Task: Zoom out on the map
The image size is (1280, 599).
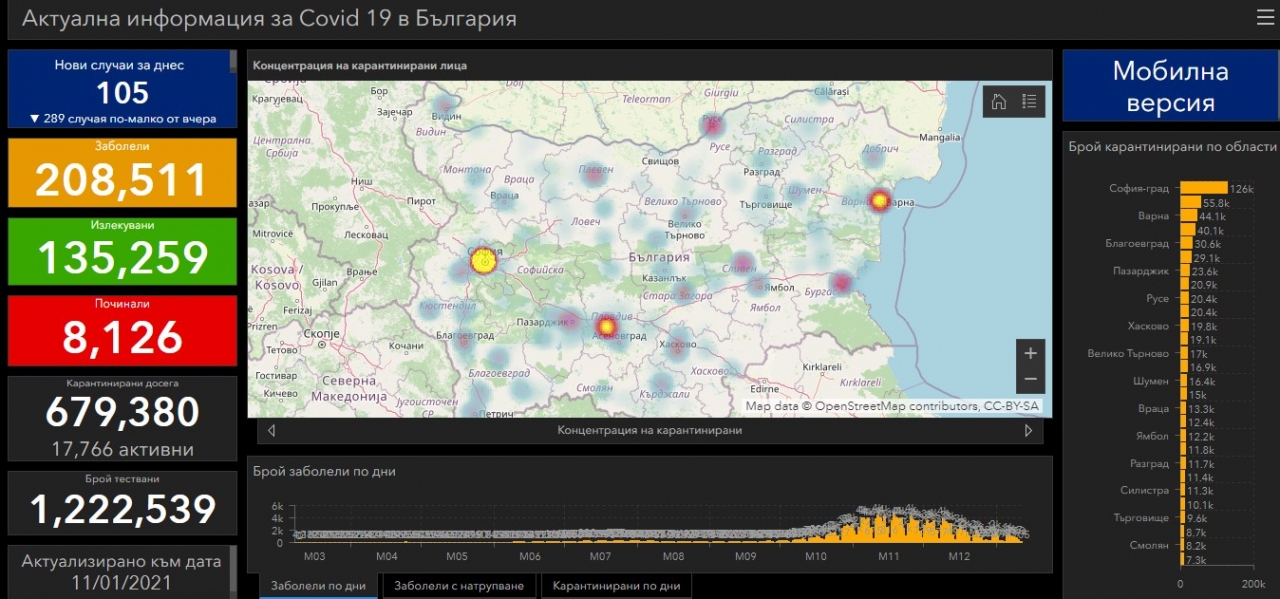Action: tap(1030, 380)
